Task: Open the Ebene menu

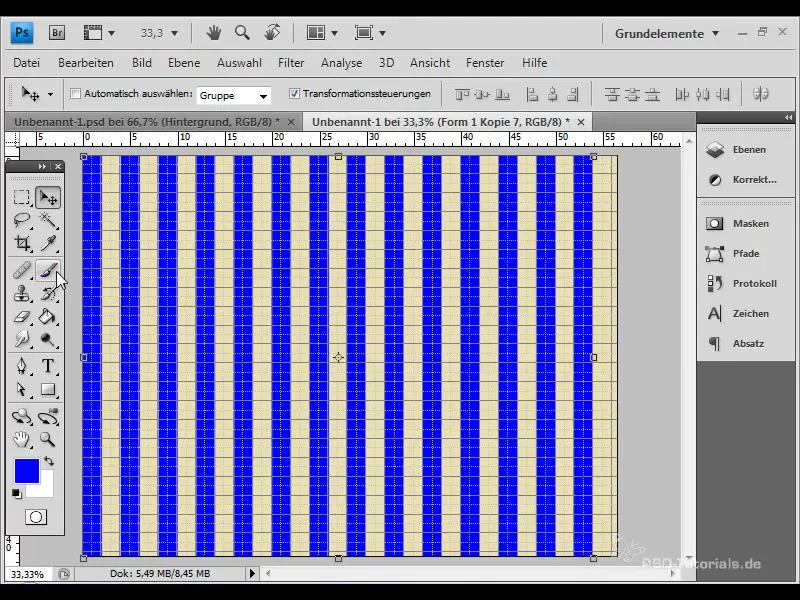Action: 184,63
